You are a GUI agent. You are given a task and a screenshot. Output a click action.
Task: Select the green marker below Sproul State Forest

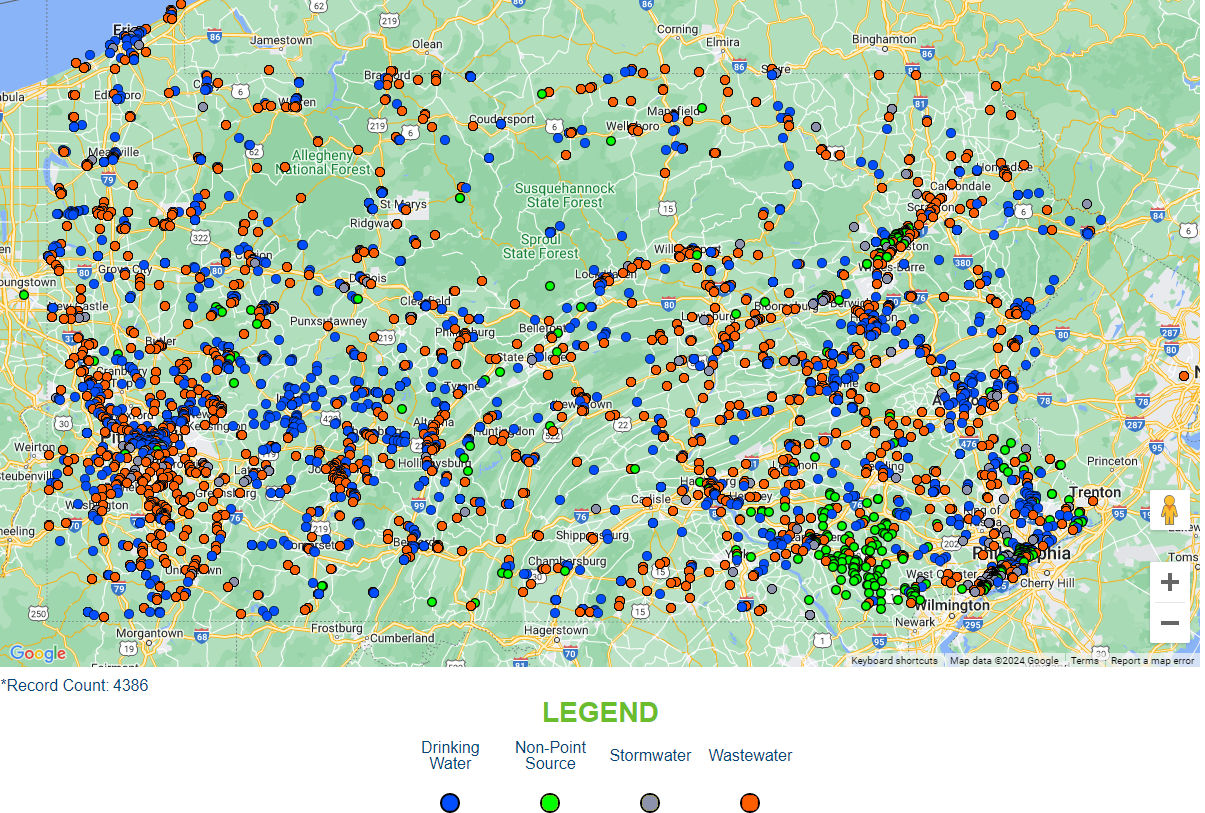(550, 285)
